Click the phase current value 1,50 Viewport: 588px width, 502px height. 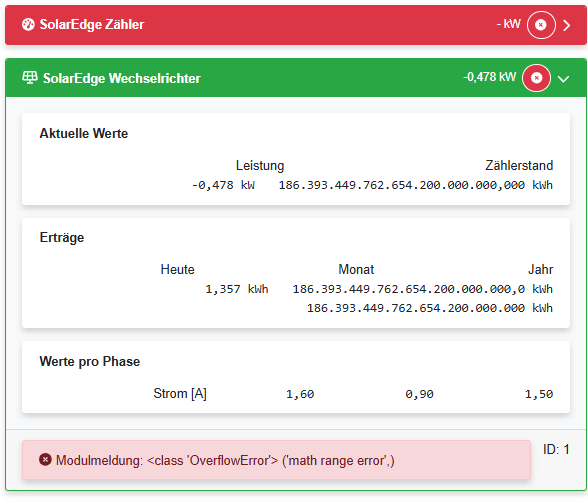point(539,394)
